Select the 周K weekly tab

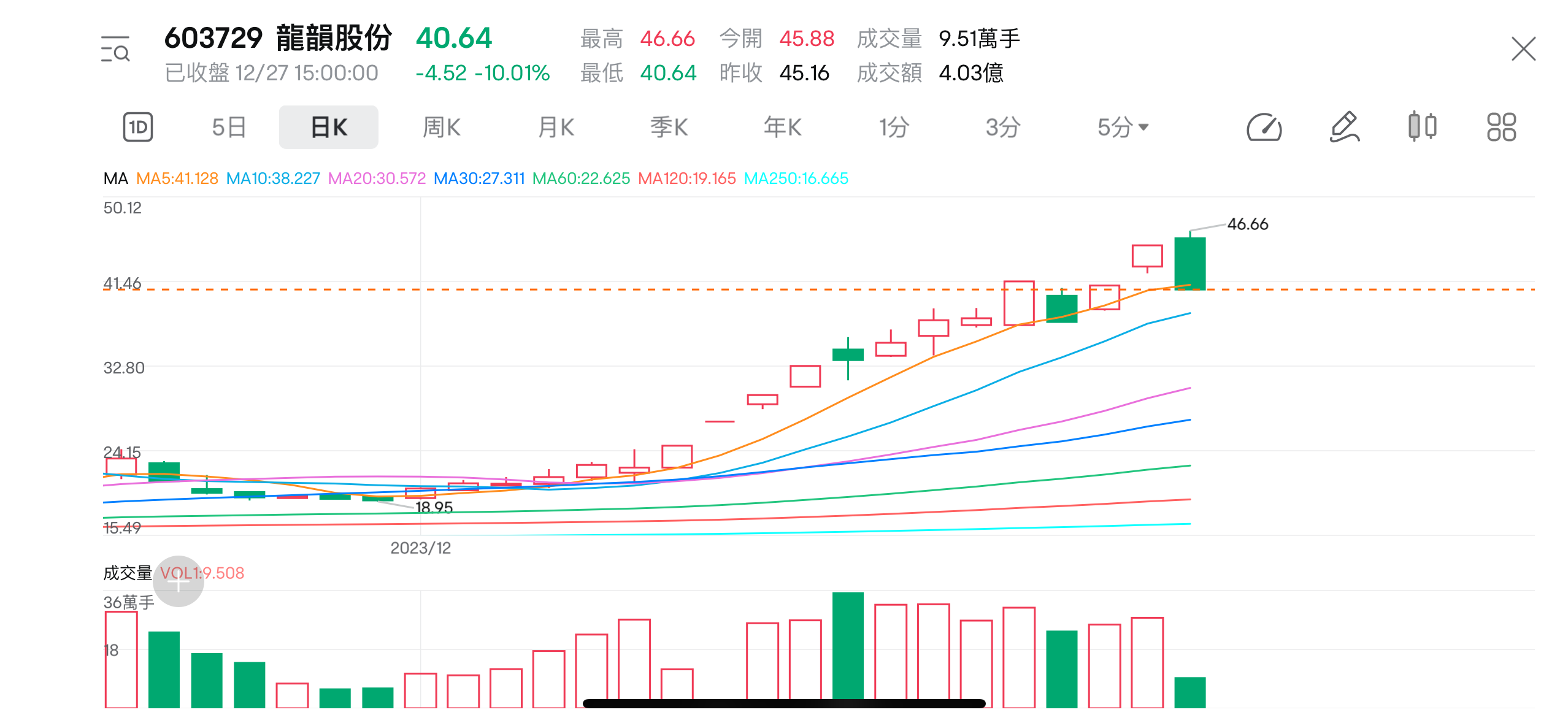point(442,128)
